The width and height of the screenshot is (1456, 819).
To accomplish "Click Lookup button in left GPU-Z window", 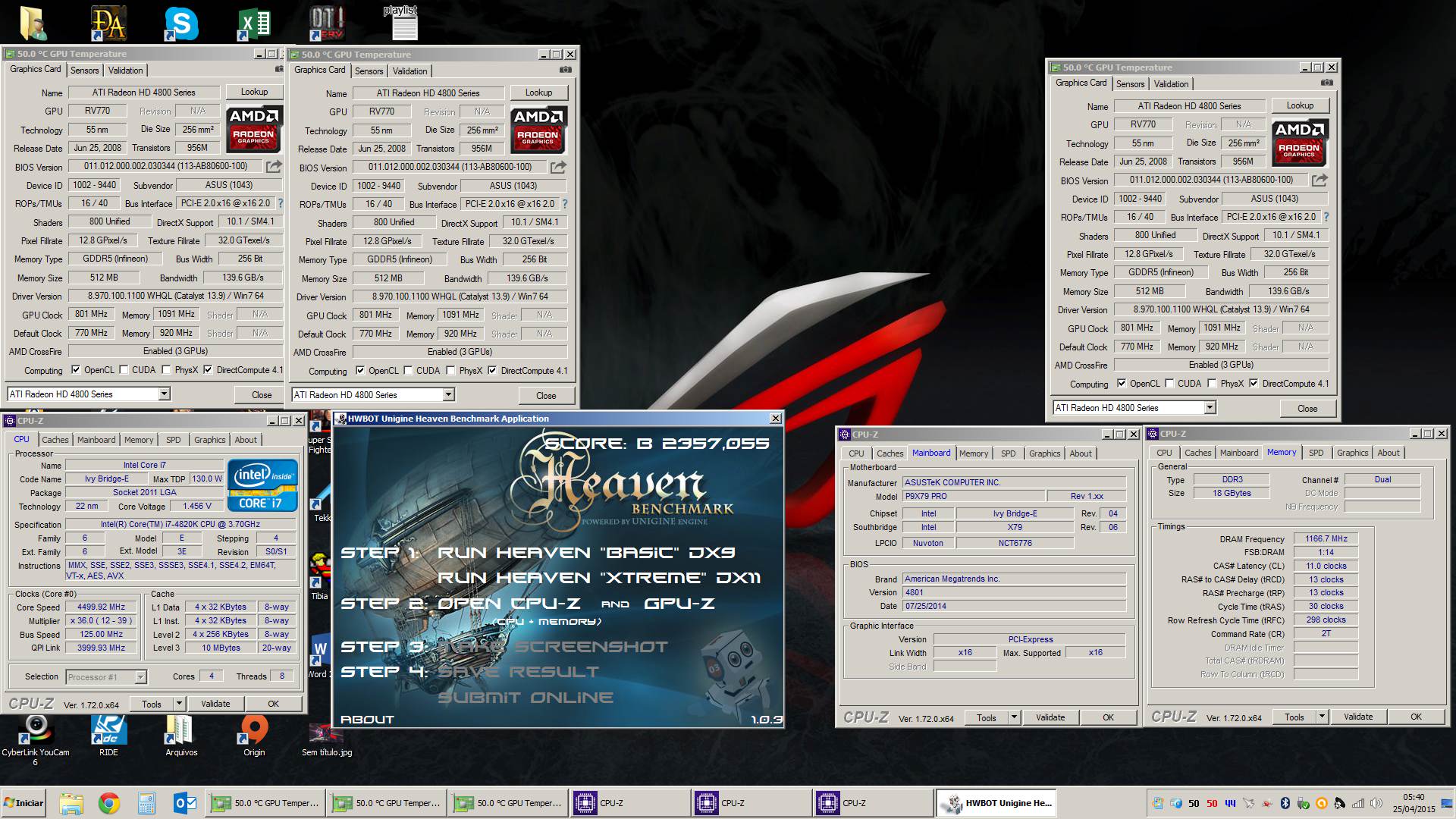I will [x=254, y=92].
